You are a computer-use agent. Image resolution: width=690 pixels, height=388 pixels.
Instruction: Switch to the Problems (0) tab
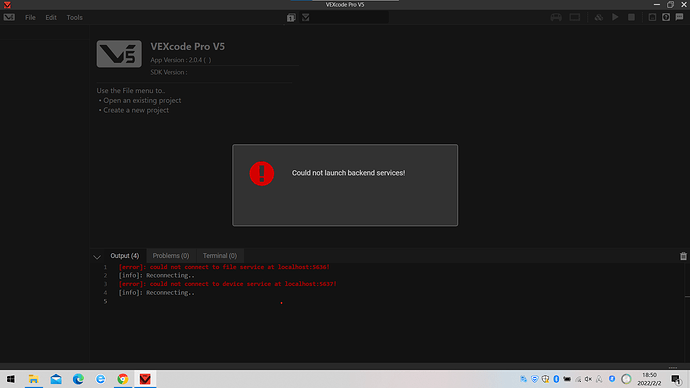coord(171,256)
